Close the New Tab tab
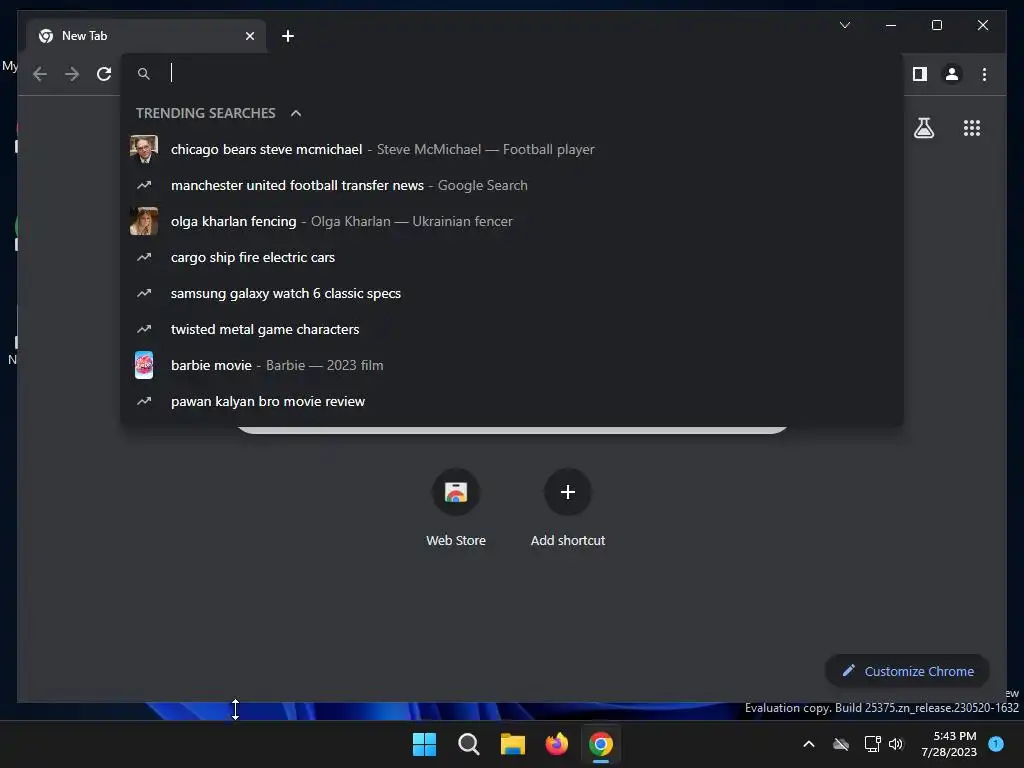 (249, 36)
